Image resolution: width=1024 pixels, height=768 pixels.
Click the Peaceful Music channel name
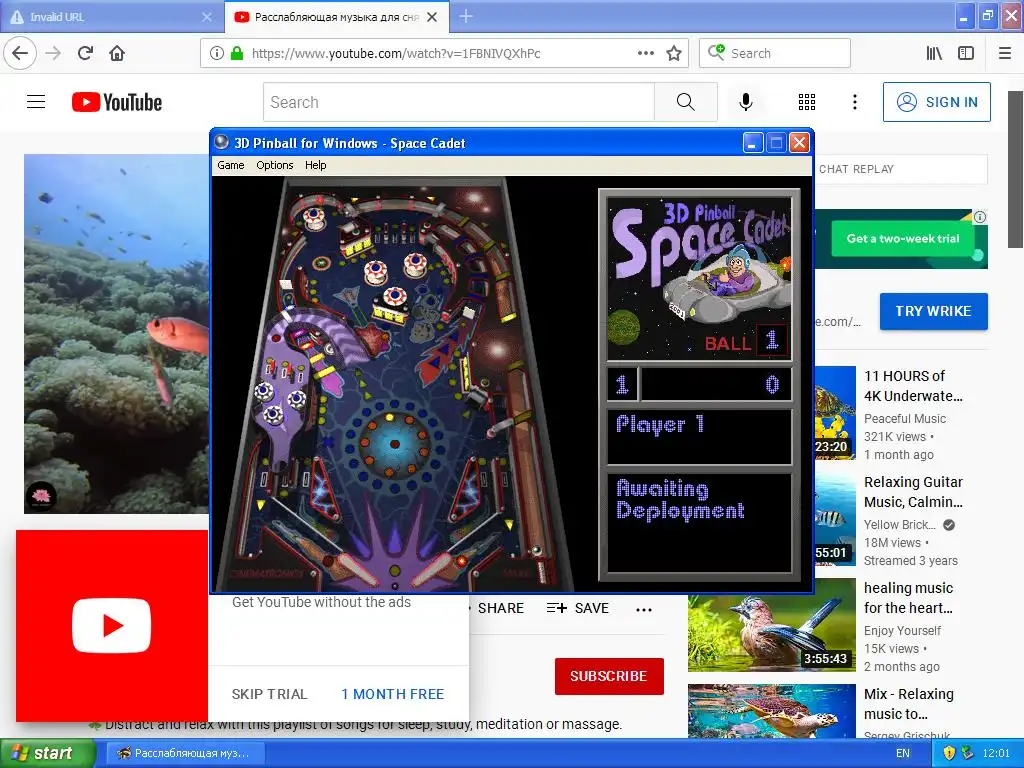904,419
